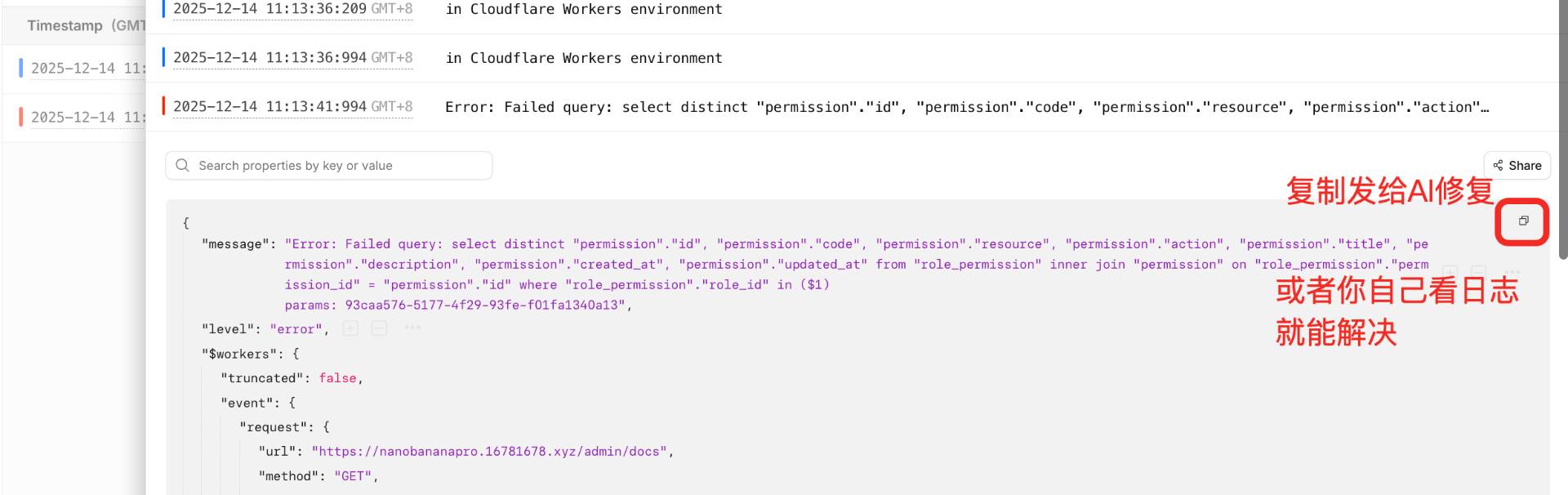Open the 11:13:36:994 log entry
Viewport: 1568px width, 495px height.
tap(817, 58)
